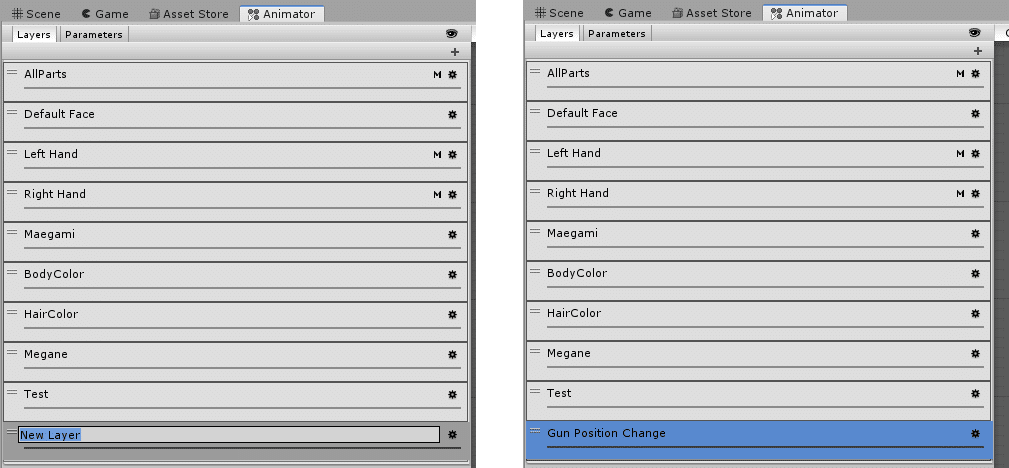The image size is (1009, 468).
Task: Select Animator tab in right window
Action: [x=805, y=13]
